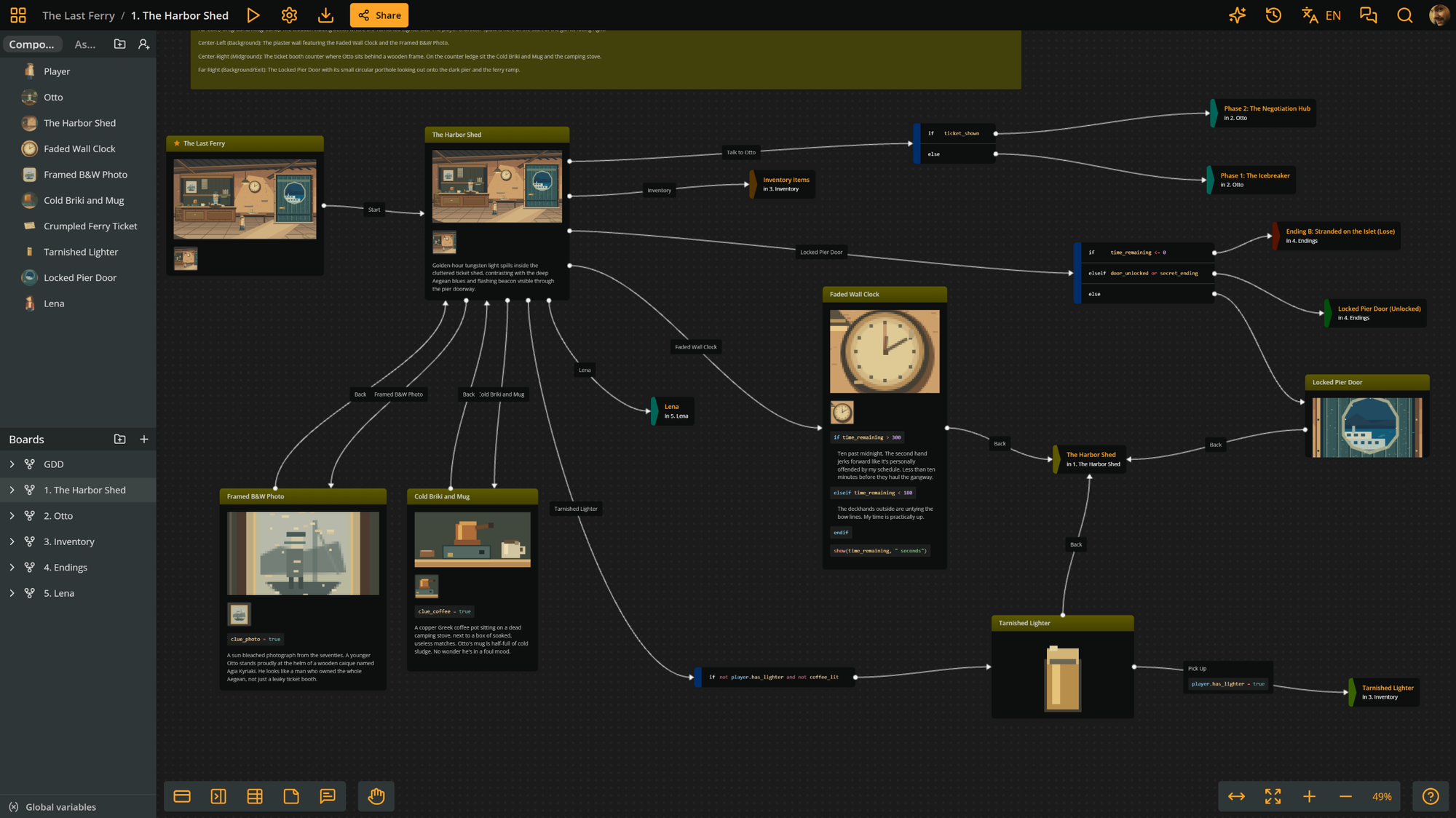
Task: Expand the 2. Otto board
Action: click(12, 516)
